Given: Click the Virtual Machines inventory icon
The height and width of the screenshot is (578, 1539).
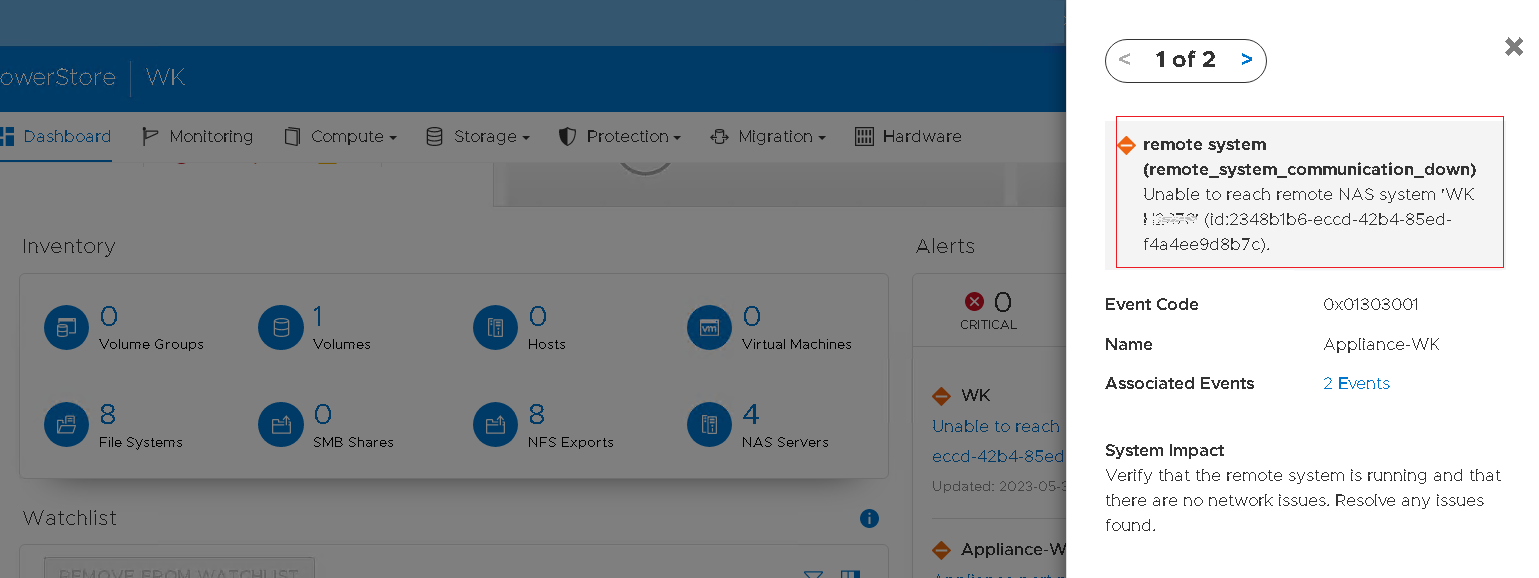Looking at the screenshot, I should pyautogui.click(x=709, y=328).
